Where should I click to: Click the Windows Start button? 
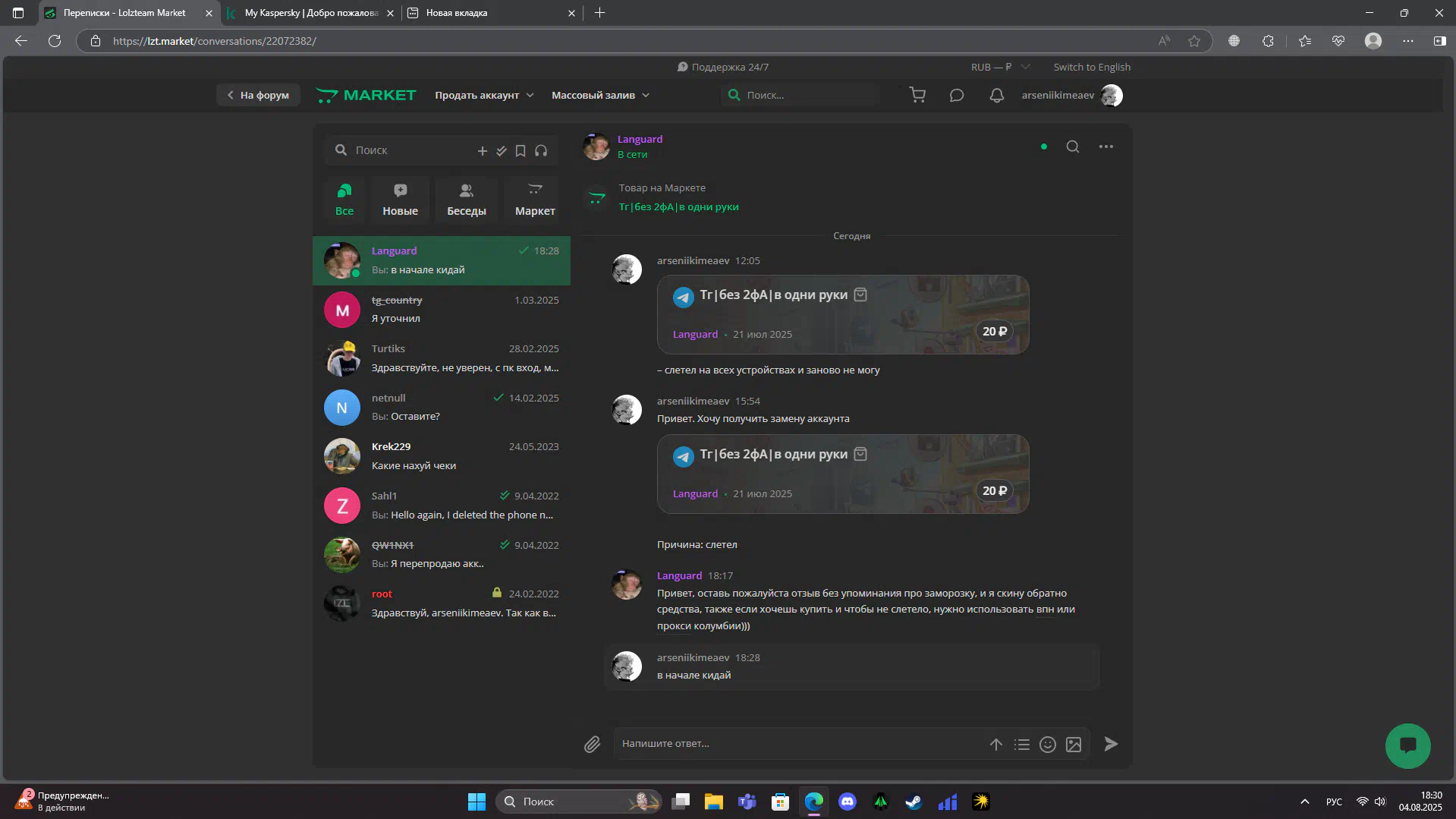pos(476,802)
